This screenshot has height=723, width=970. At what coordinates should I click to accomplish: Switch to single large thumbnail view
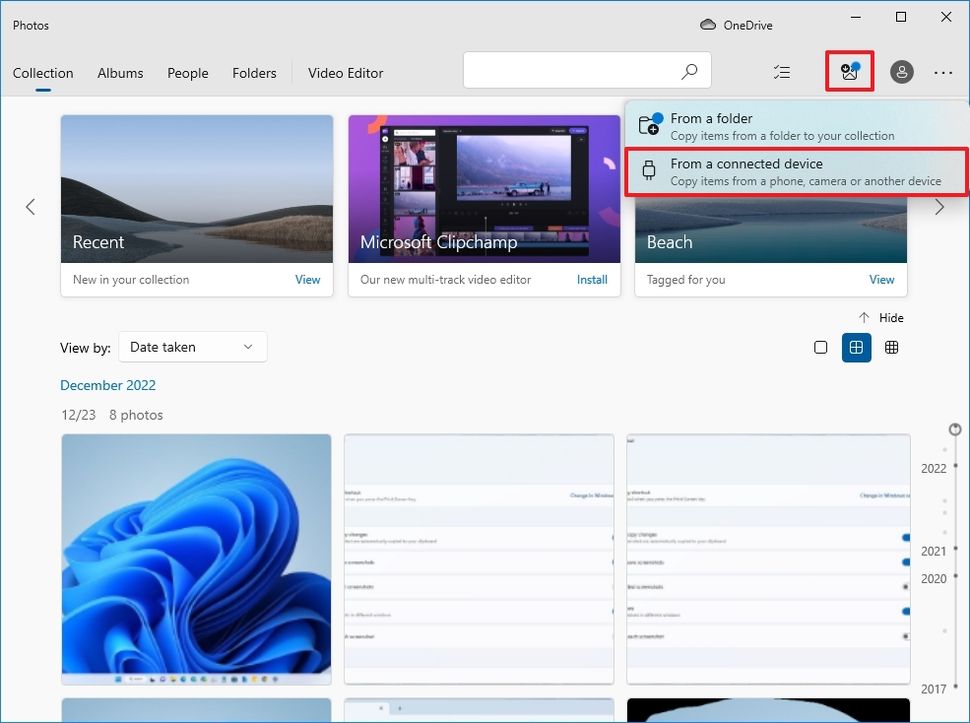(x=820, y=347)
